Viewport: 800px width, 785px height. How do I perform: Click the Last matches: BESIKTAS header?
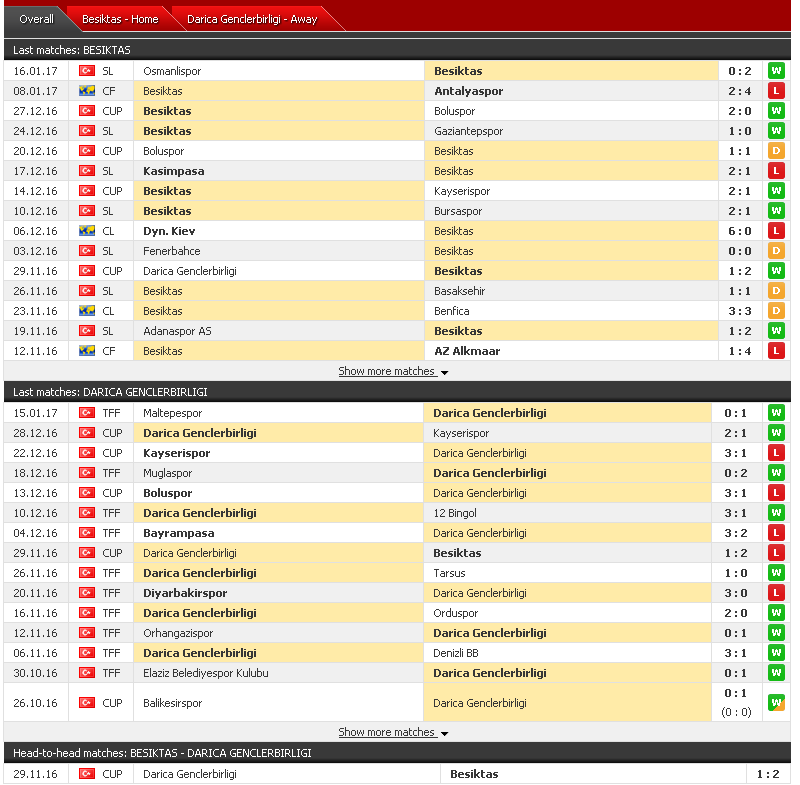point(397,50)
